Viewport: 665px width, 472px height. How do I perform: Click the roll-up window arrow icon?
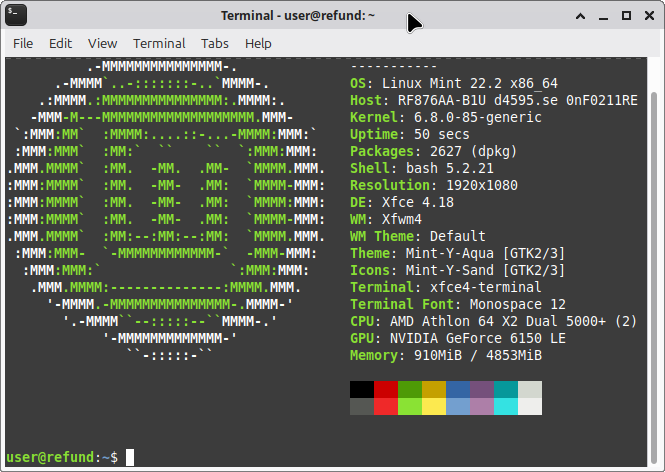581,16
